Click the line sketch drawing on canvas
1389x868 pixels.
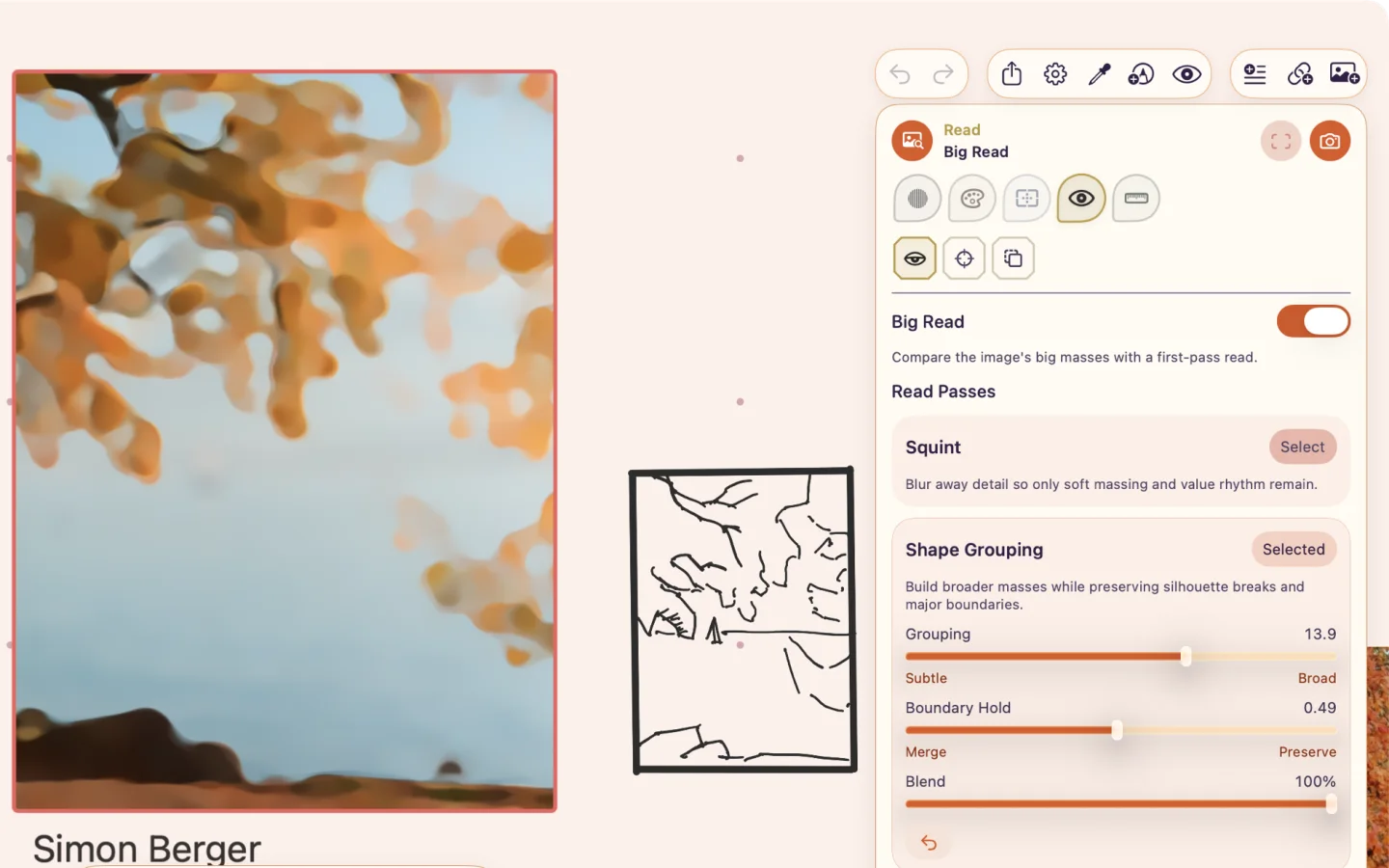click(x=743, y=620)
